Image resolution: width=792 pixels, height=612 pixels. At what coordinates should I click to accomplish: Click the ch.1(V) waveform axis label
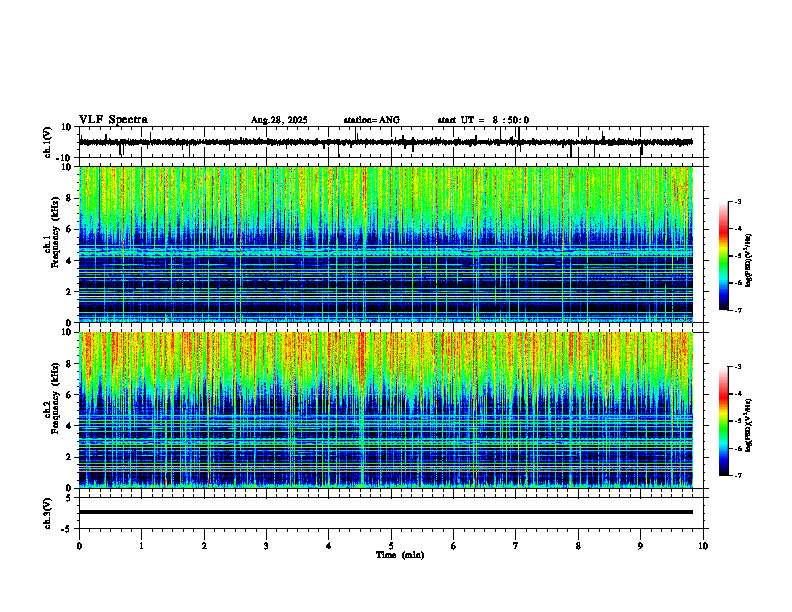pyautogui.click(x=48, y=142)
